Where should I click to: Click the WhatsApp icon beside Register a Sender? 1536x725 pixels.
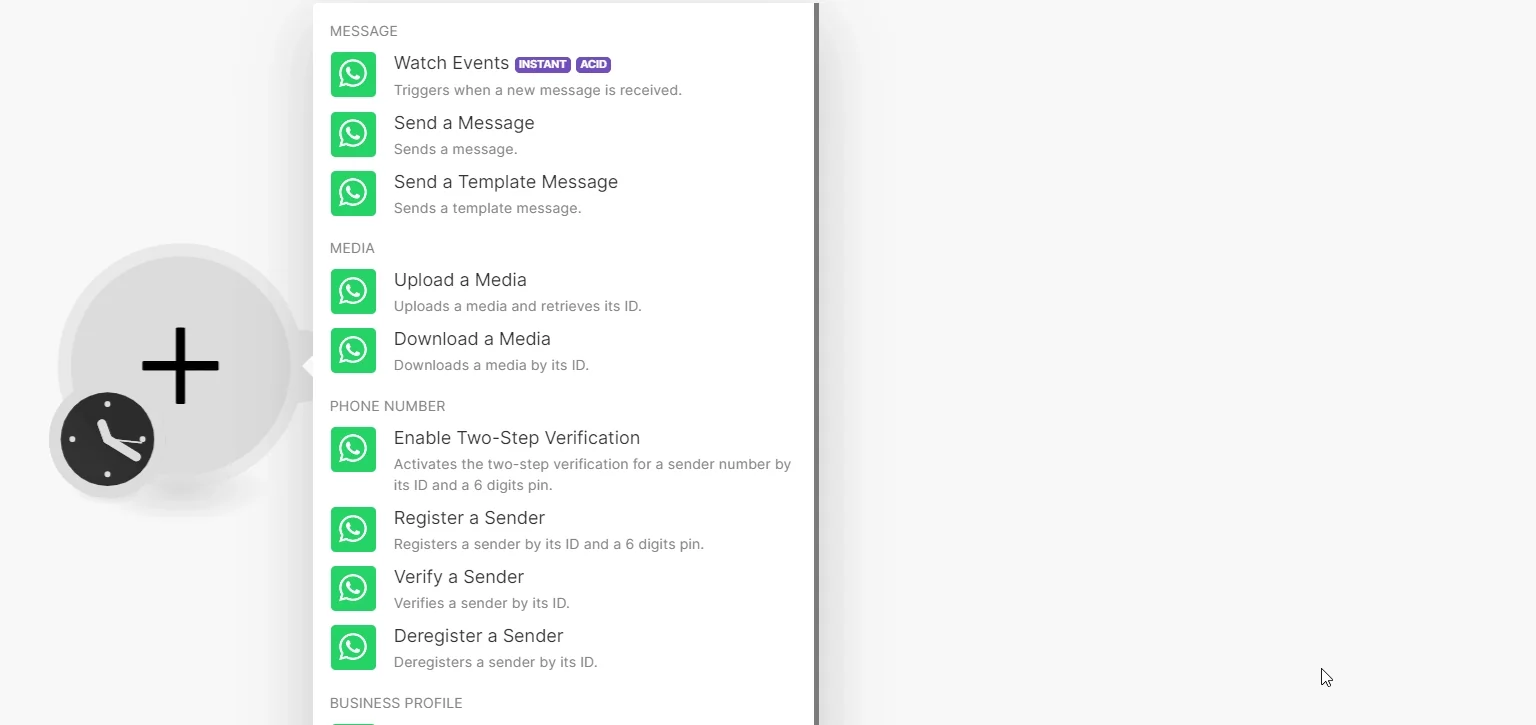pyautogui.click(x=353, y=529)
